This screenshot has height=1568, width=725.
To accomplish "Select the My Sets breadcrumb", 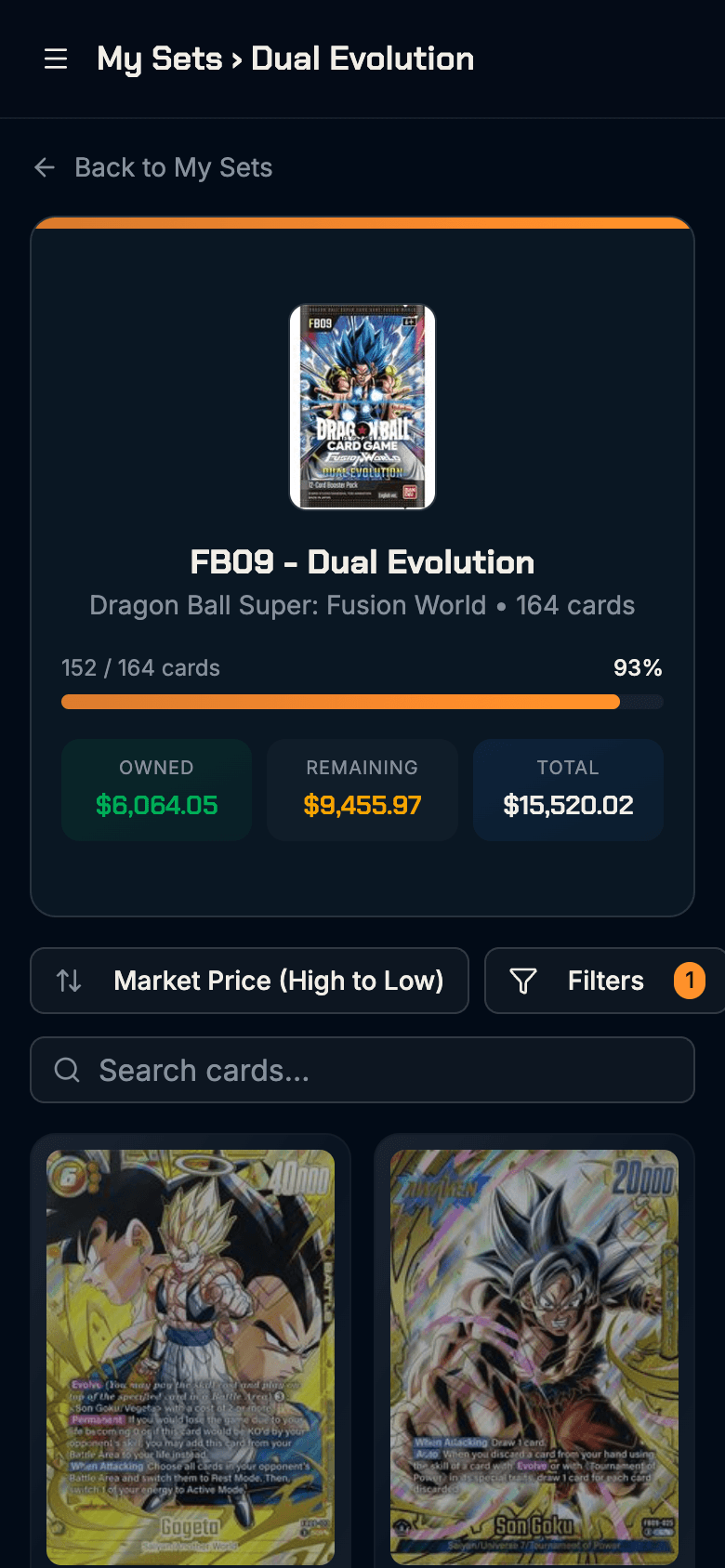I will tap(160, 59).
